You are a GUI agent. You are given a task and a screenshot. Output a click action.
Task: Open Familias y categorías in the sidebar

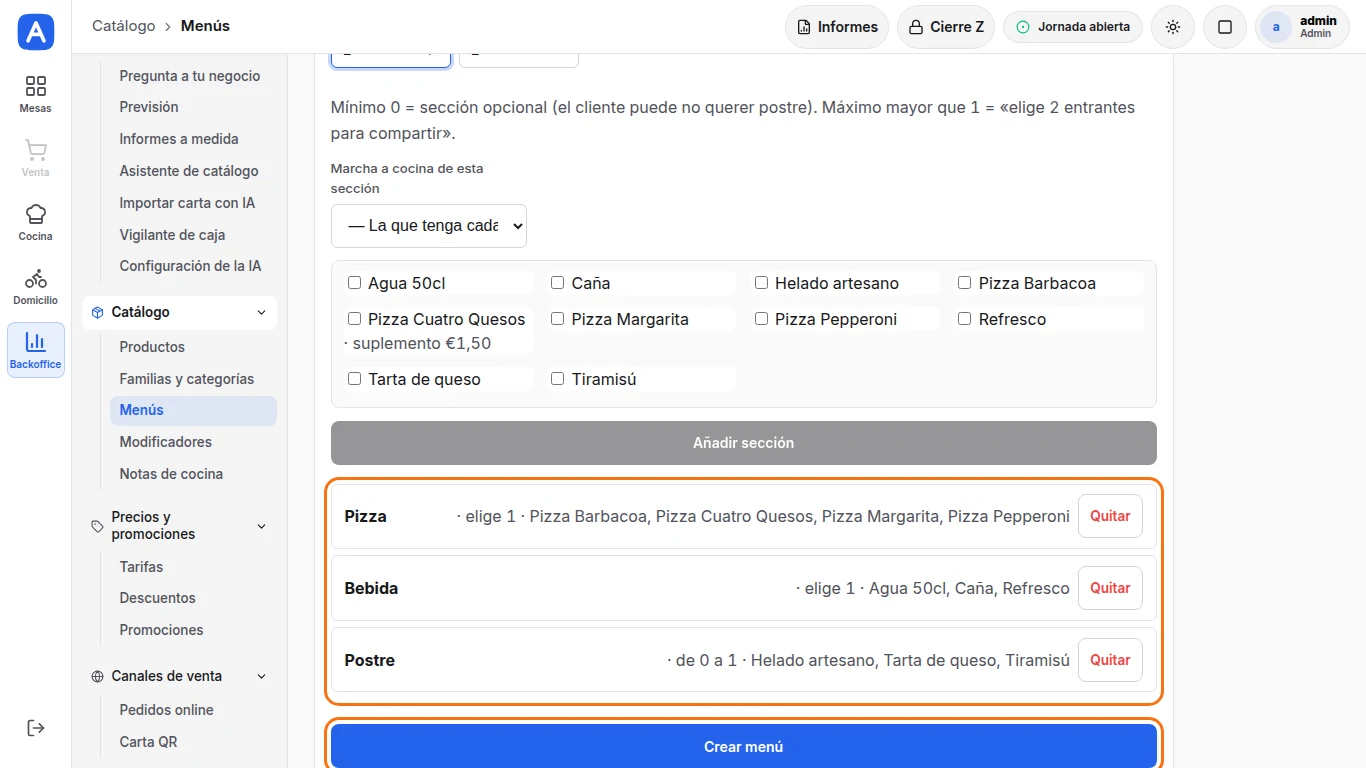point(193,379)
